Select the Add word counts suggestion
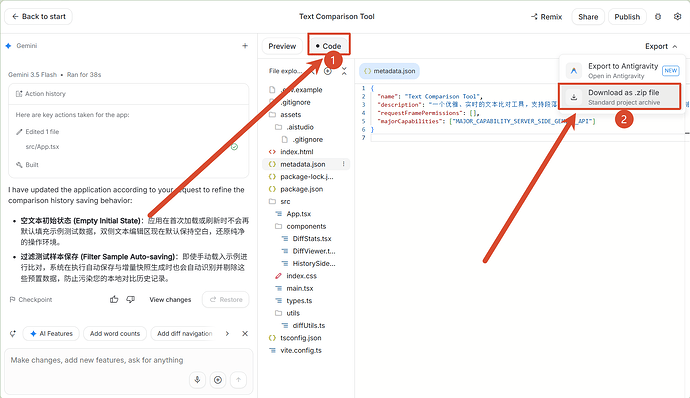 115,334
